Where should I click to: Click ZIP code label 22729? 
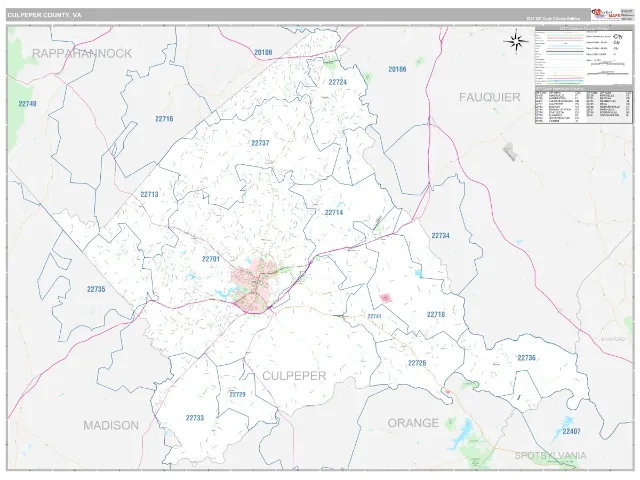point(237,394)
